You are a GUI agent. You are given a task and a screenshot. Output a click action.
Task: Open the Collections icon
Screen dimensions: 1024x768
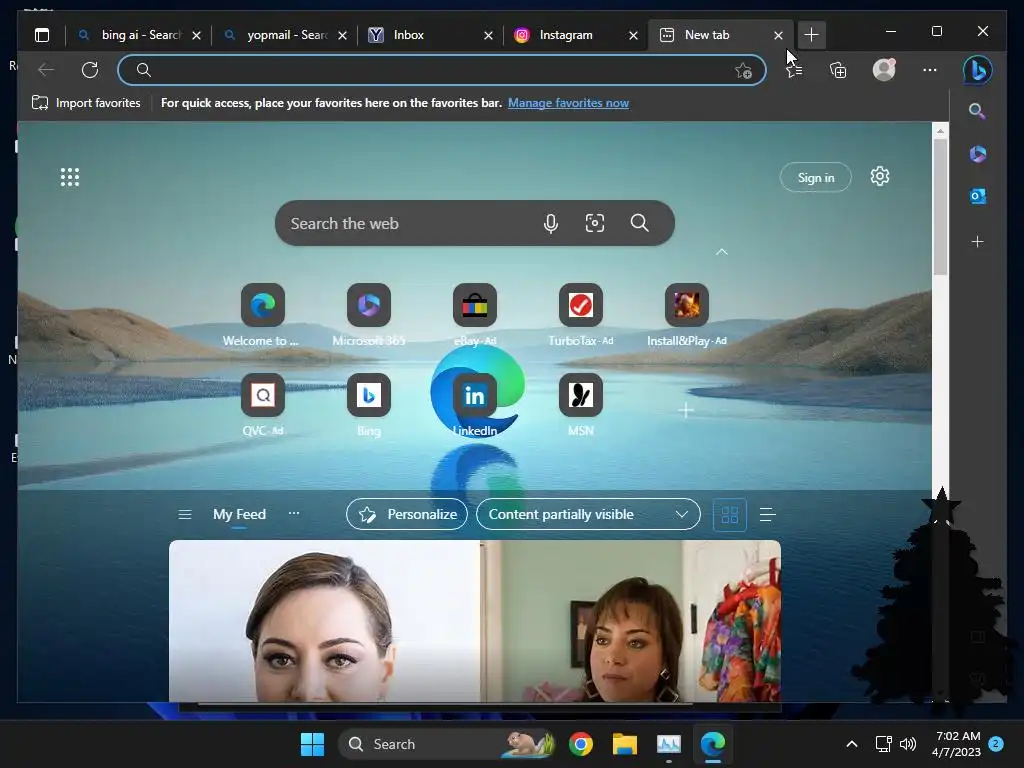pos(838,70)
